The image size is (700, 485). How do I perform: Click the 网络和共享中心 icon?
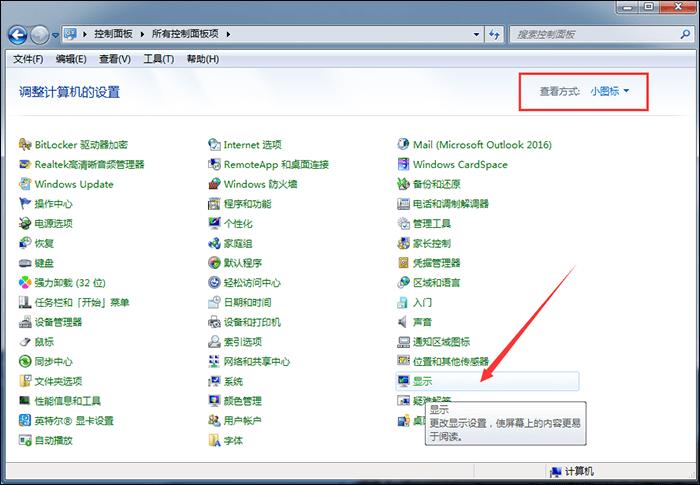214,361
